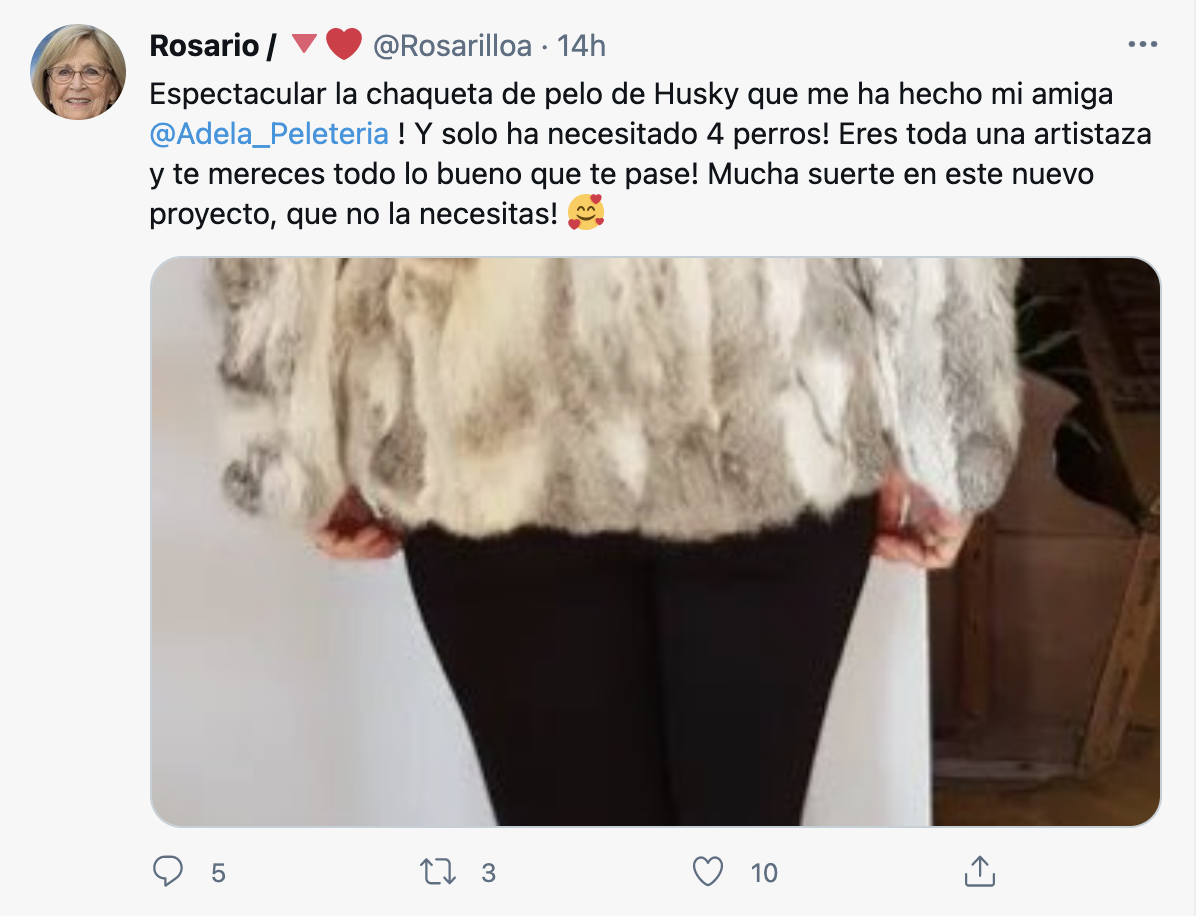1198x916 pixels.
Task: Open the share tweet icon
Action: (979, 871)
